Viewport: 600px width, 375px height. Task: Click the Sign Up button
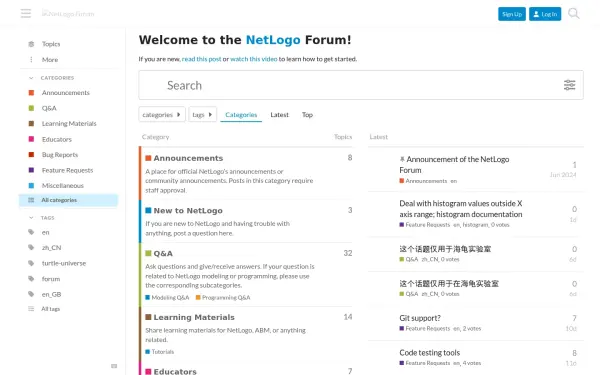tap(512, 14)
